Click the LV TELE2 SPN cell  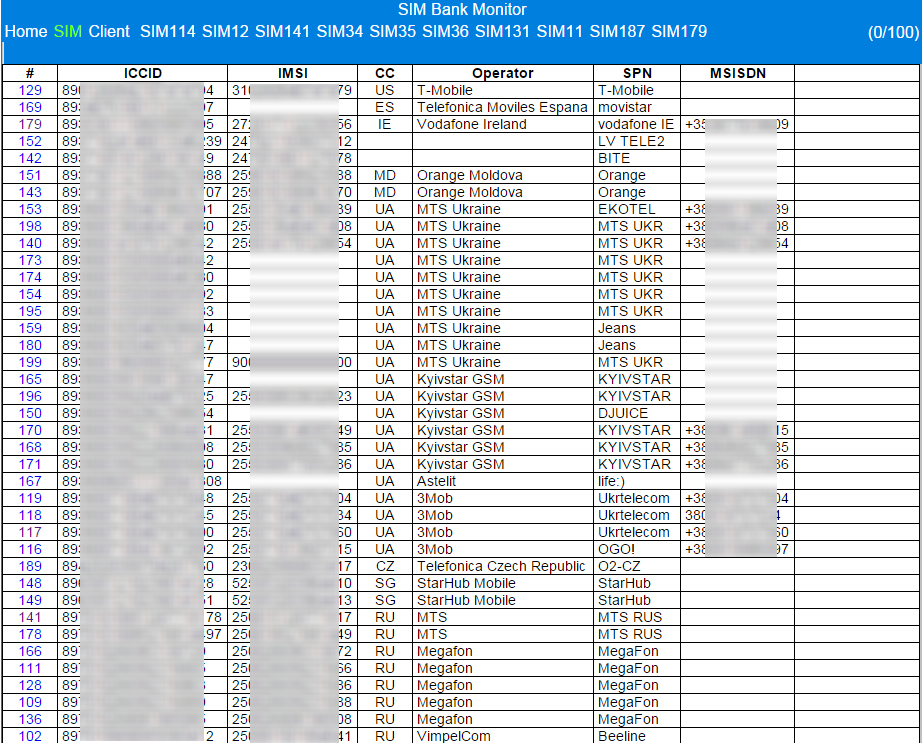637,141
